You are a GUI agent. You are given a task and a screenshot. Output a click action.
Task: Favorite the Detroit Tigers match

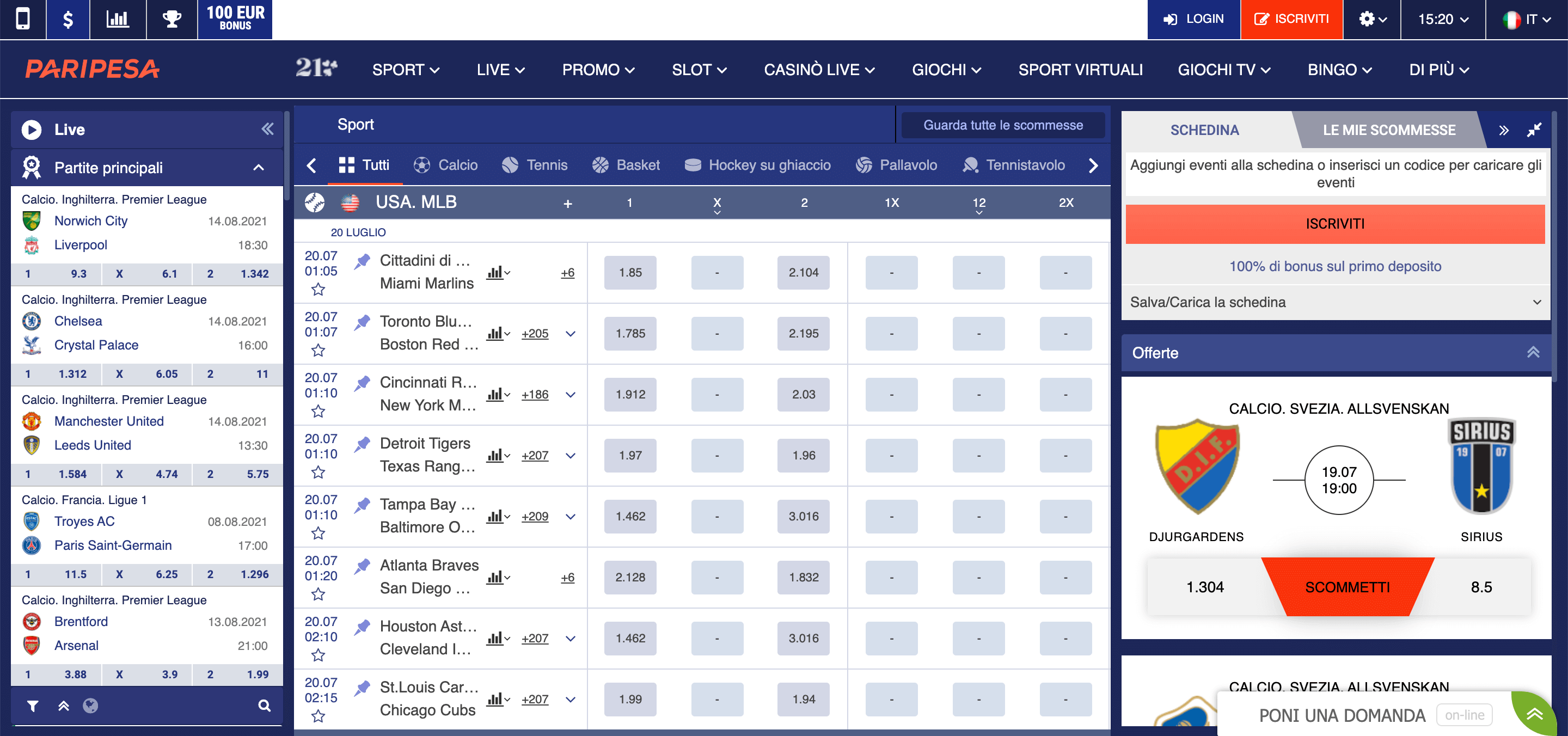(318, 472)
